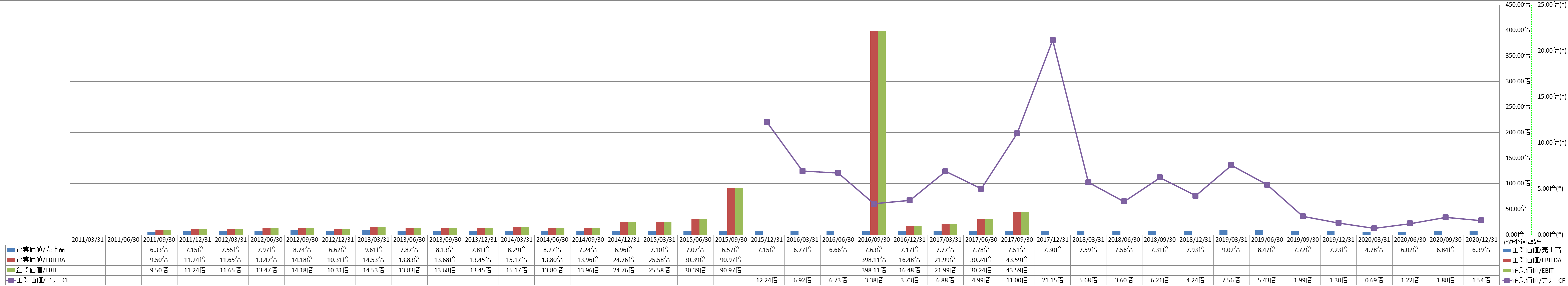Click the 24.76倍 cell in the EBIT row
This screenshot has width=1568, height=286.
pos(624,270)
